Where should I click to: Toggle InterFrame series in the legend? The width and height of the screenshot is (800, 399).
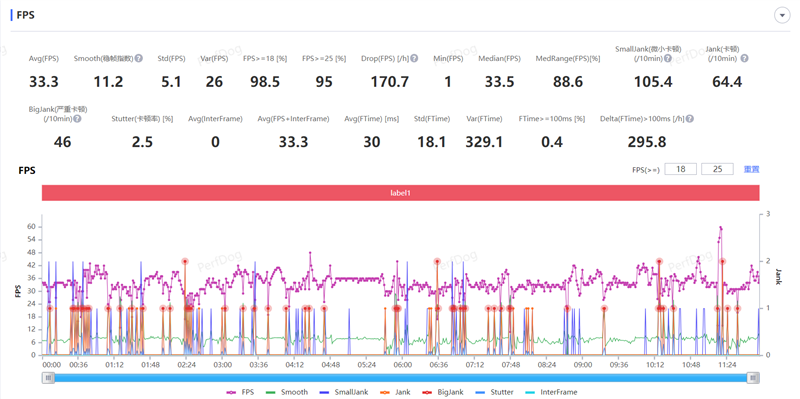pyautogui.click(x=553, y=392)
